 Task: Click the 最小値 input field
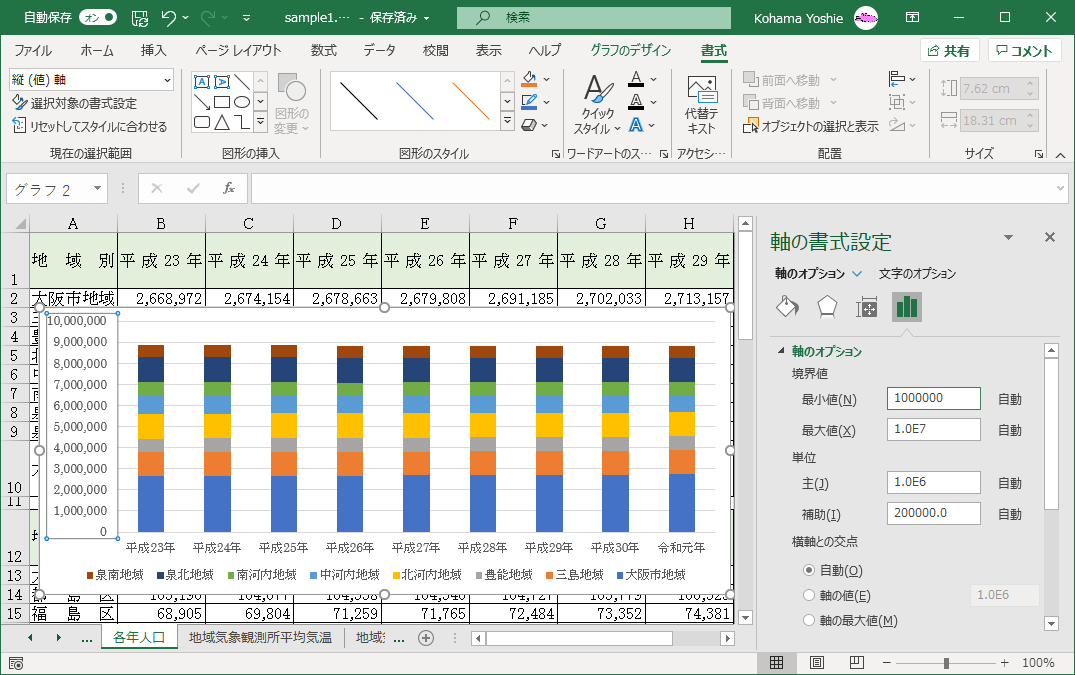tap(933, 398)
